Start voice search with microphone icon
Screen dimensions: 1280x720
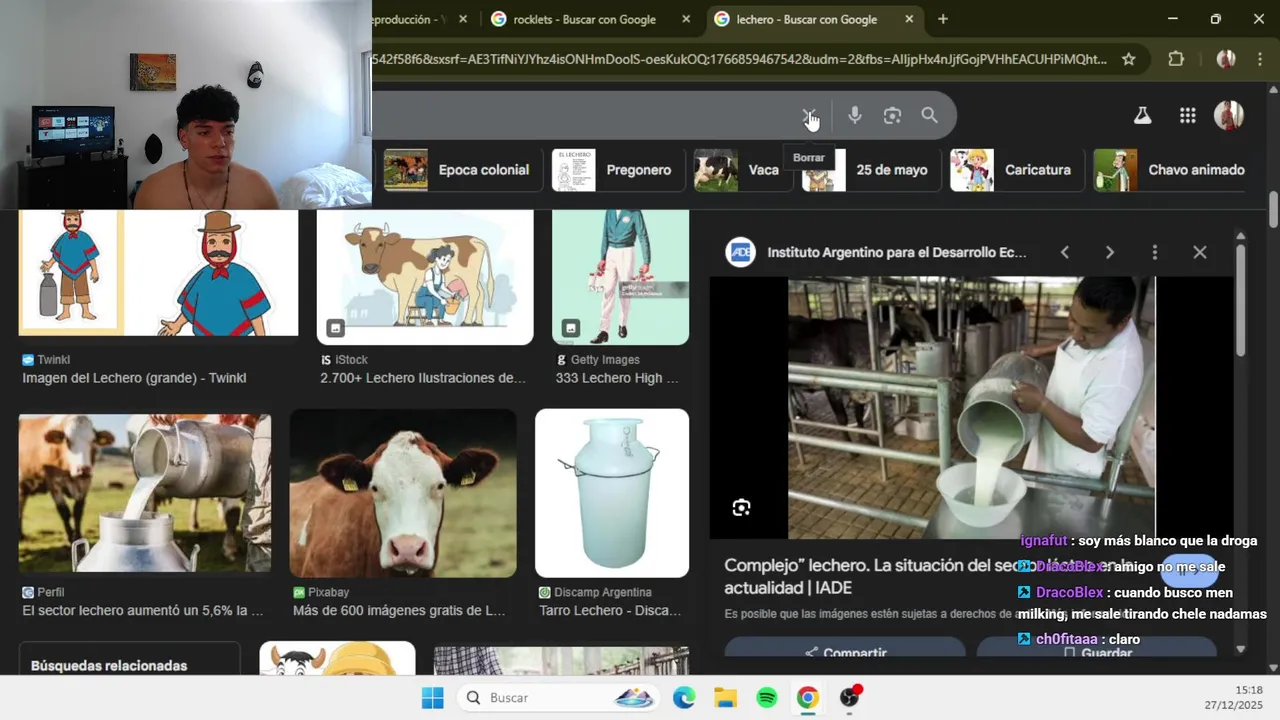tap(854, 116)
